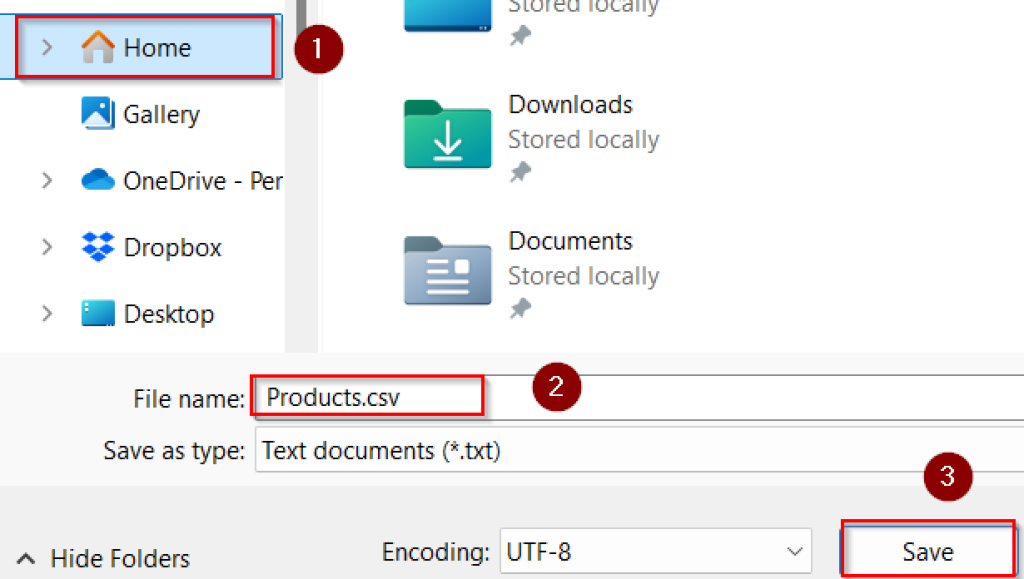The image size is (1024, 579).
Task: Select the OneDrive cloud icon
Action: tap(96, 180)
